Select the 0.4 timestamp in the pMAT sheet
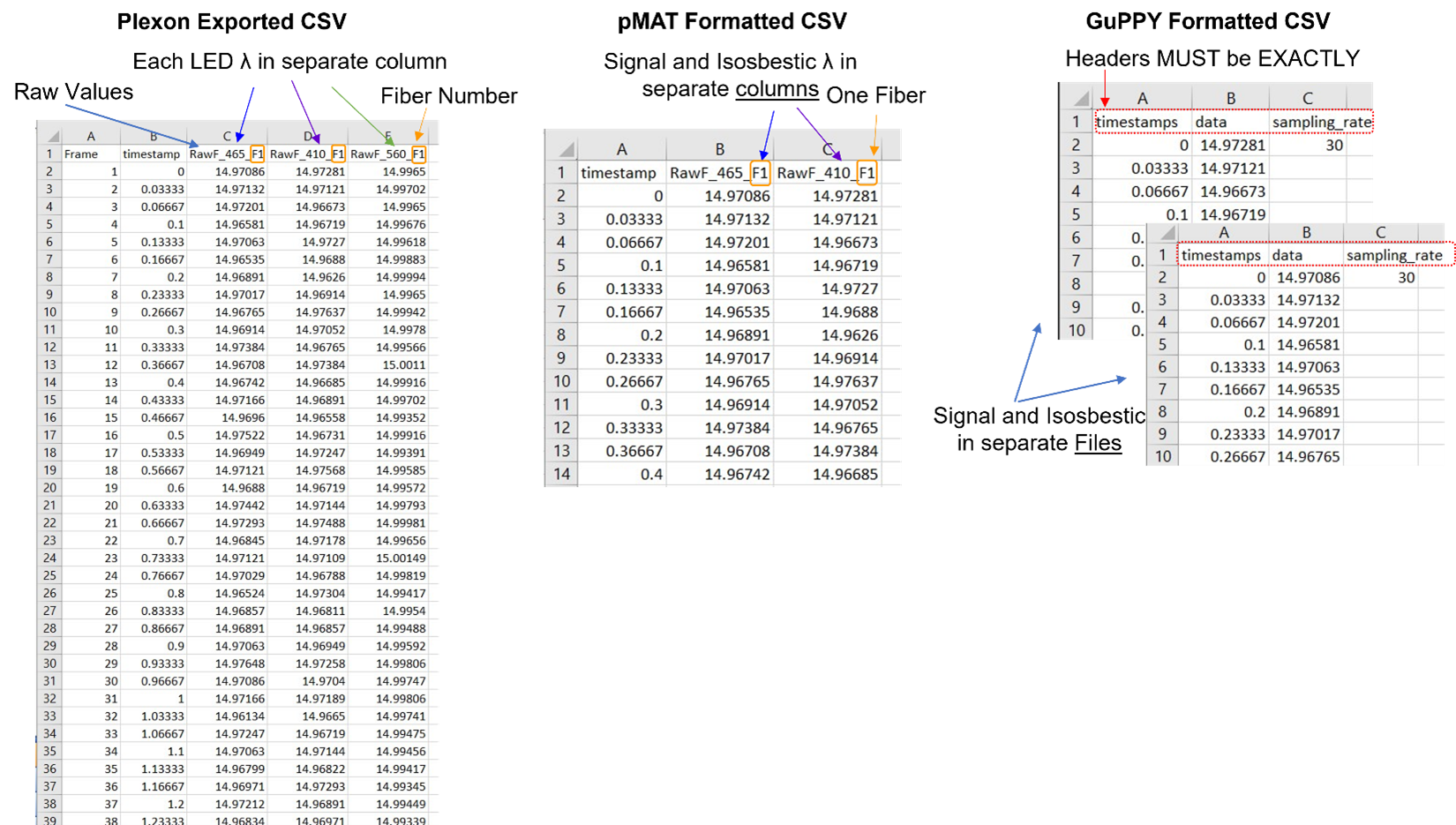The height and width of the screenshot is (825, 1456). coord(621,474)
